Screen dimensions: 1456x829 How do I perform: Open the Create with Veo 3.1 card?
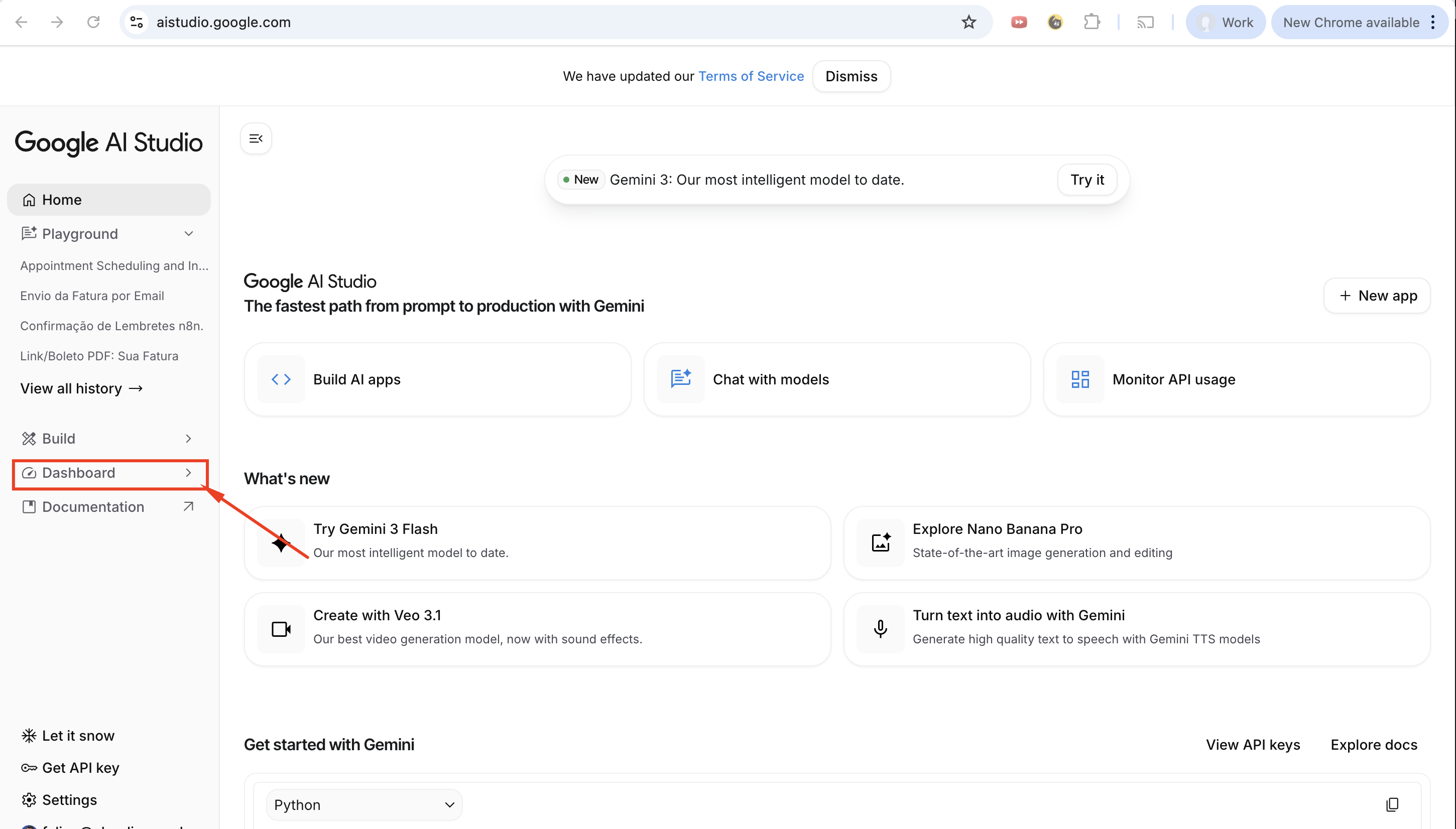(537, 630)
